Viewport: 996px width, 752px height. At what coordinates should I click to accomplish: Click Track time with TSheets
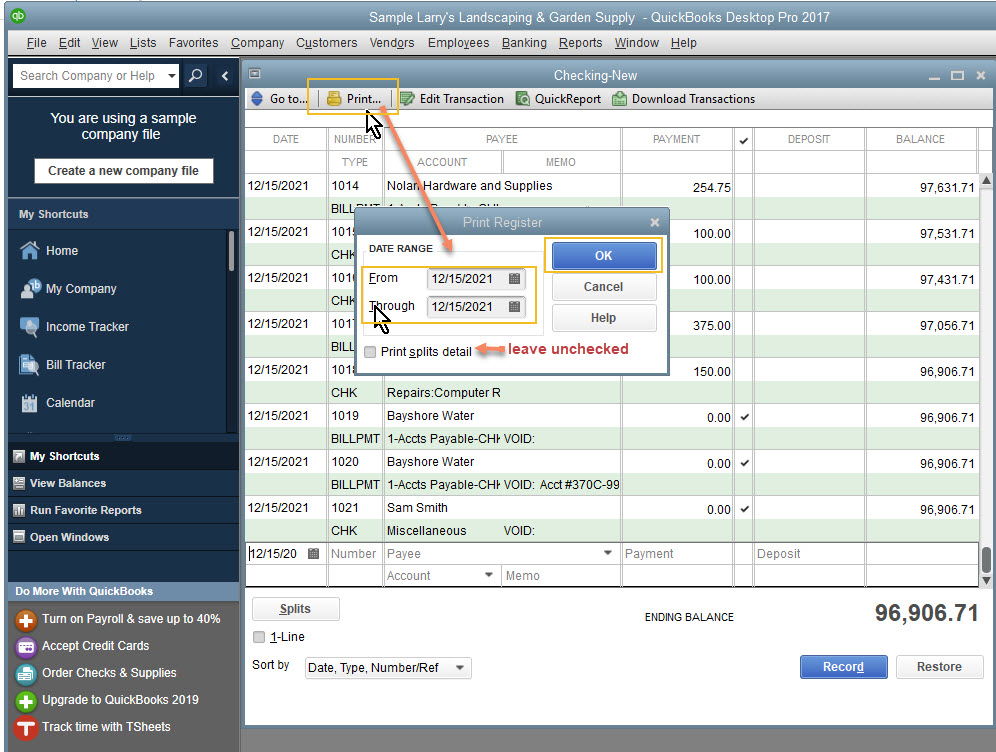[106, 727]
